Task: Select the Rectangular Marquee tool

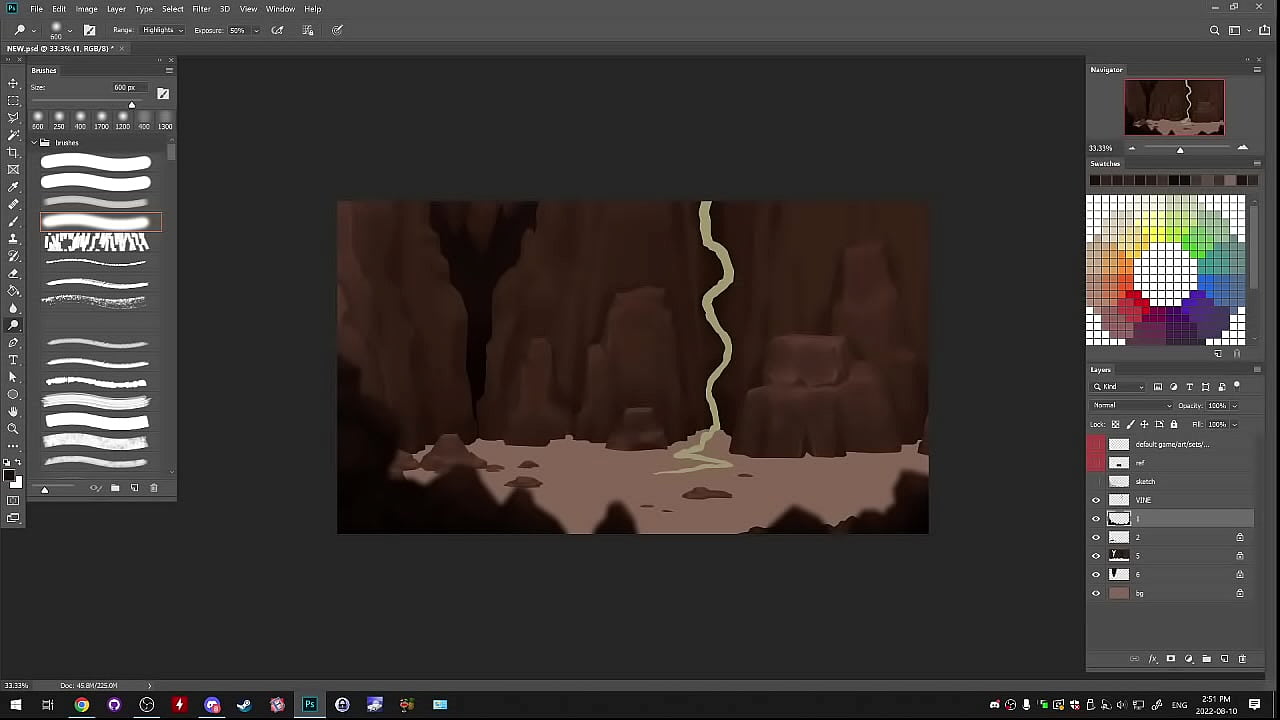Action: coord(13,100)
